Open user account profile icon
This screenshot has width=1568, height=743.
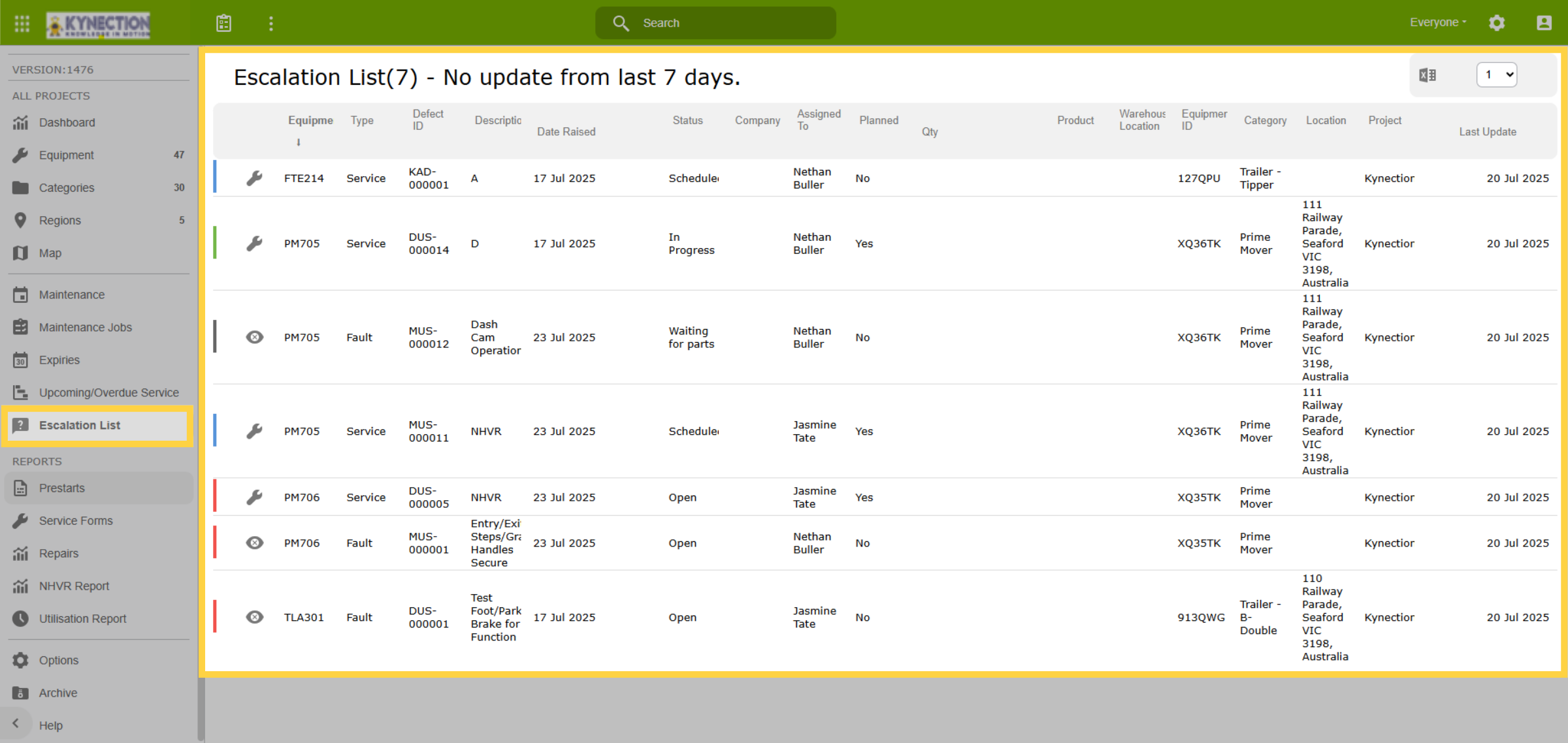(x=1544, y=23)
